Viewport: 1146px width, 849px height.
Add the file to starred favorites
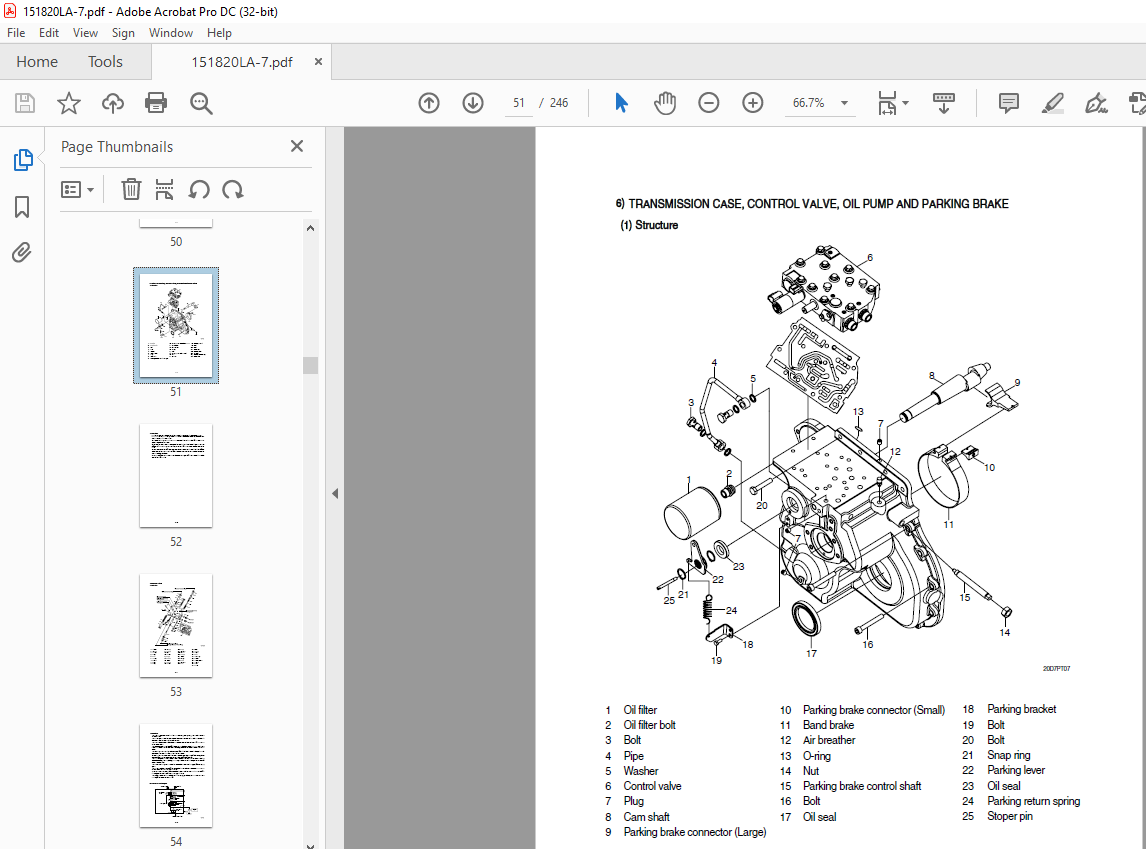[x=69, y=103]
